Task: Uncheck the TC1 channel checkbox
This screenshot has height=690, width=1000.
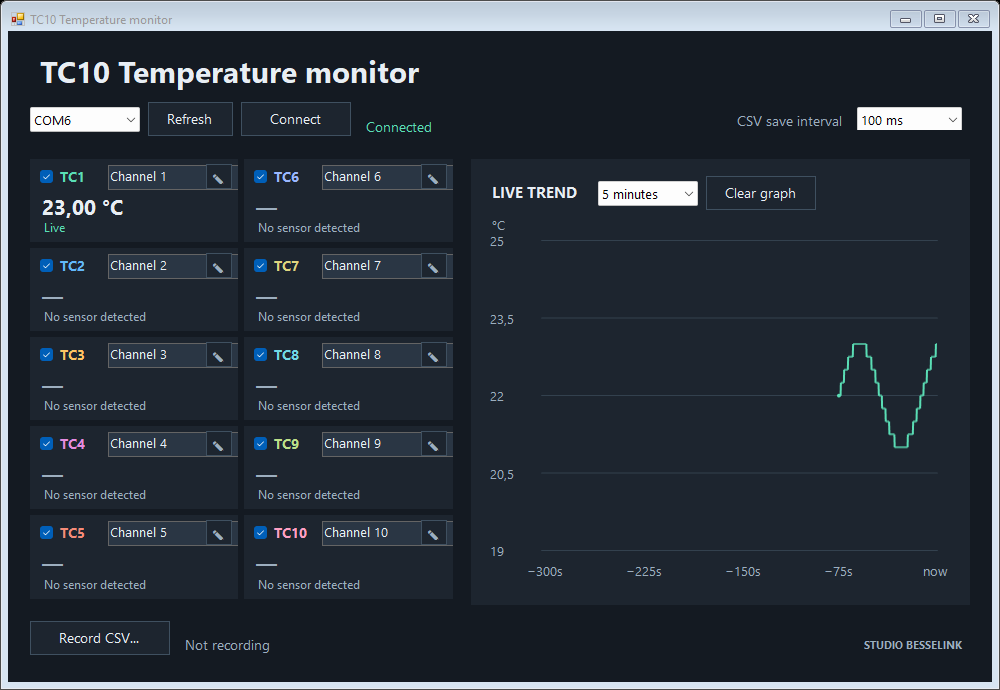Action: [x=47, y=177]
